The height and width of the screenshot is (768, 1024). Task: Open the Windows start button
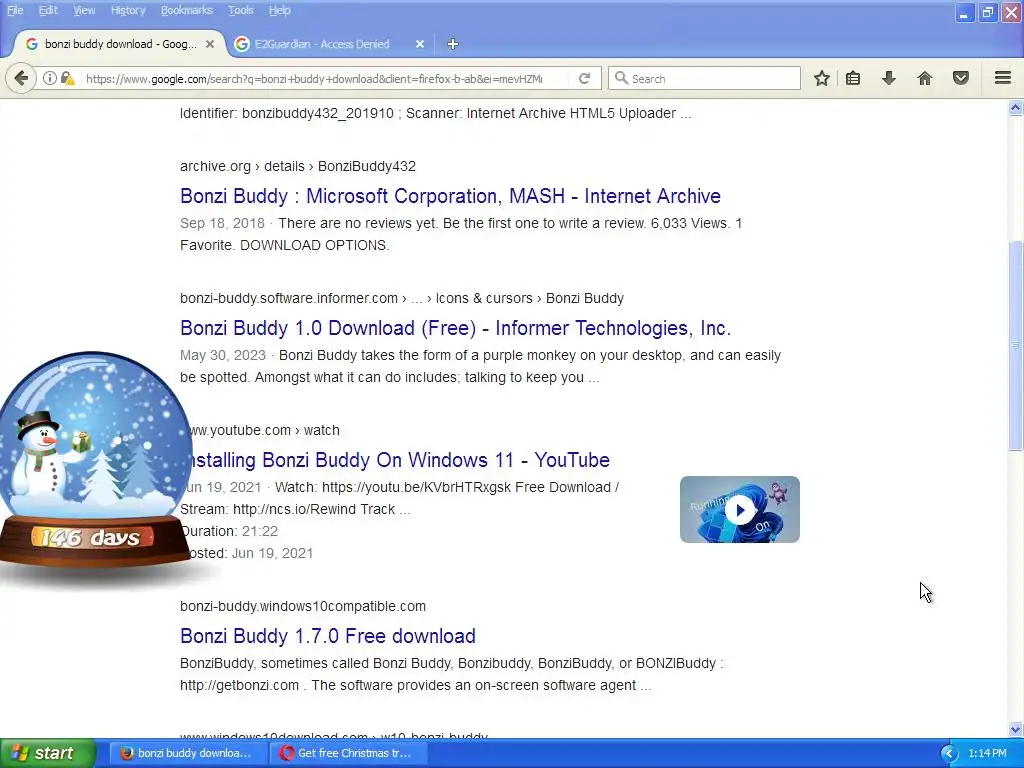[x=47, y=753]
